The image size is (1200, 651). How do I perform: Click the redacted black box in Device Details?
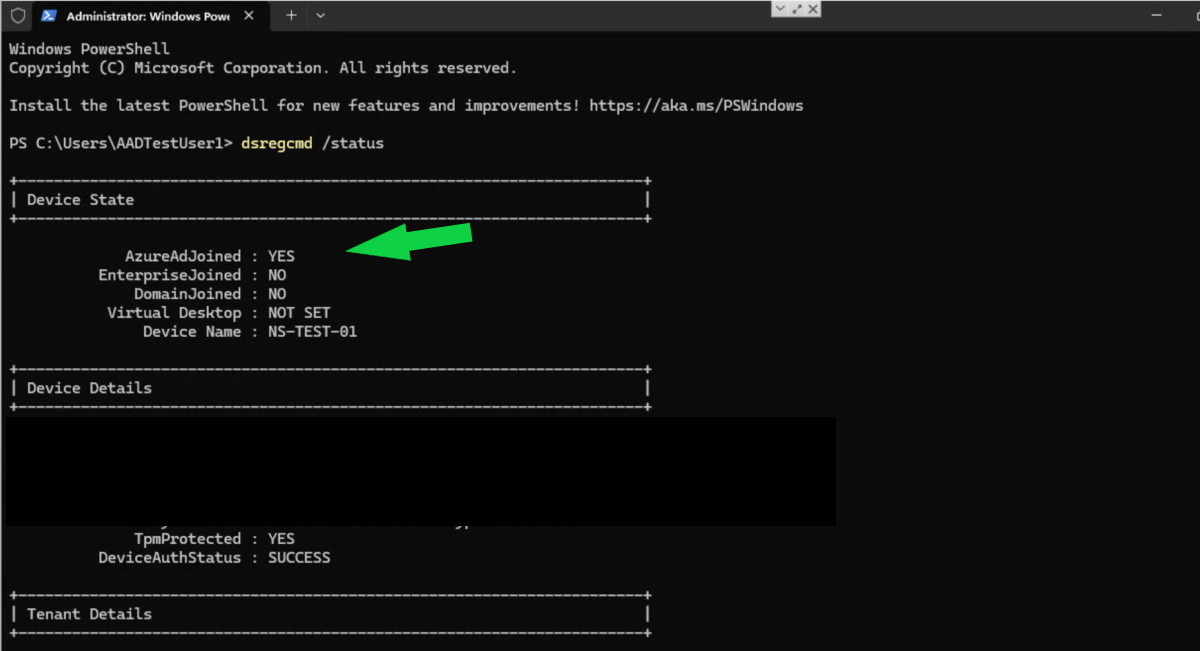tap(420, 470)
